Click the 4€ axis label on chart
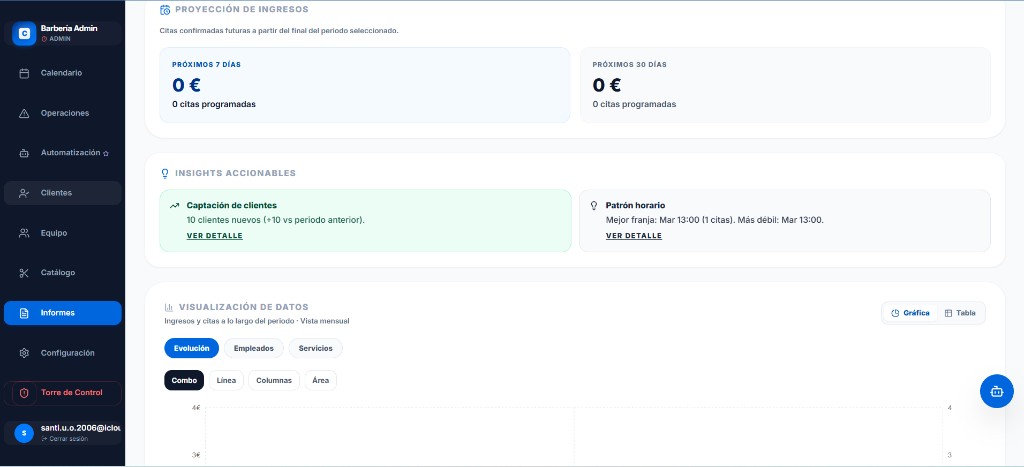The height and width of the screenshot is (467, 1024). coord(196,408)
